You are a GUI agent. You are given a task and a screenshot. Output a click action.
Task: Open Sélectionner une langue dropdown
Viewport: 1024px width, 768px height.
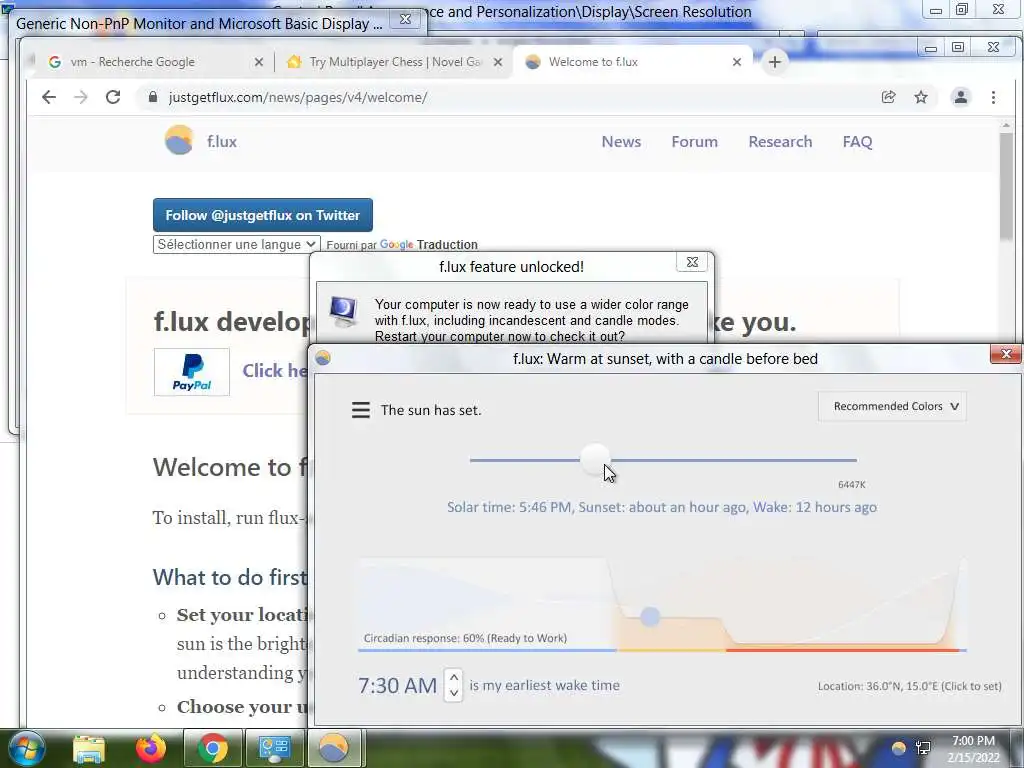pyautogui.click(x=236, y=244)
